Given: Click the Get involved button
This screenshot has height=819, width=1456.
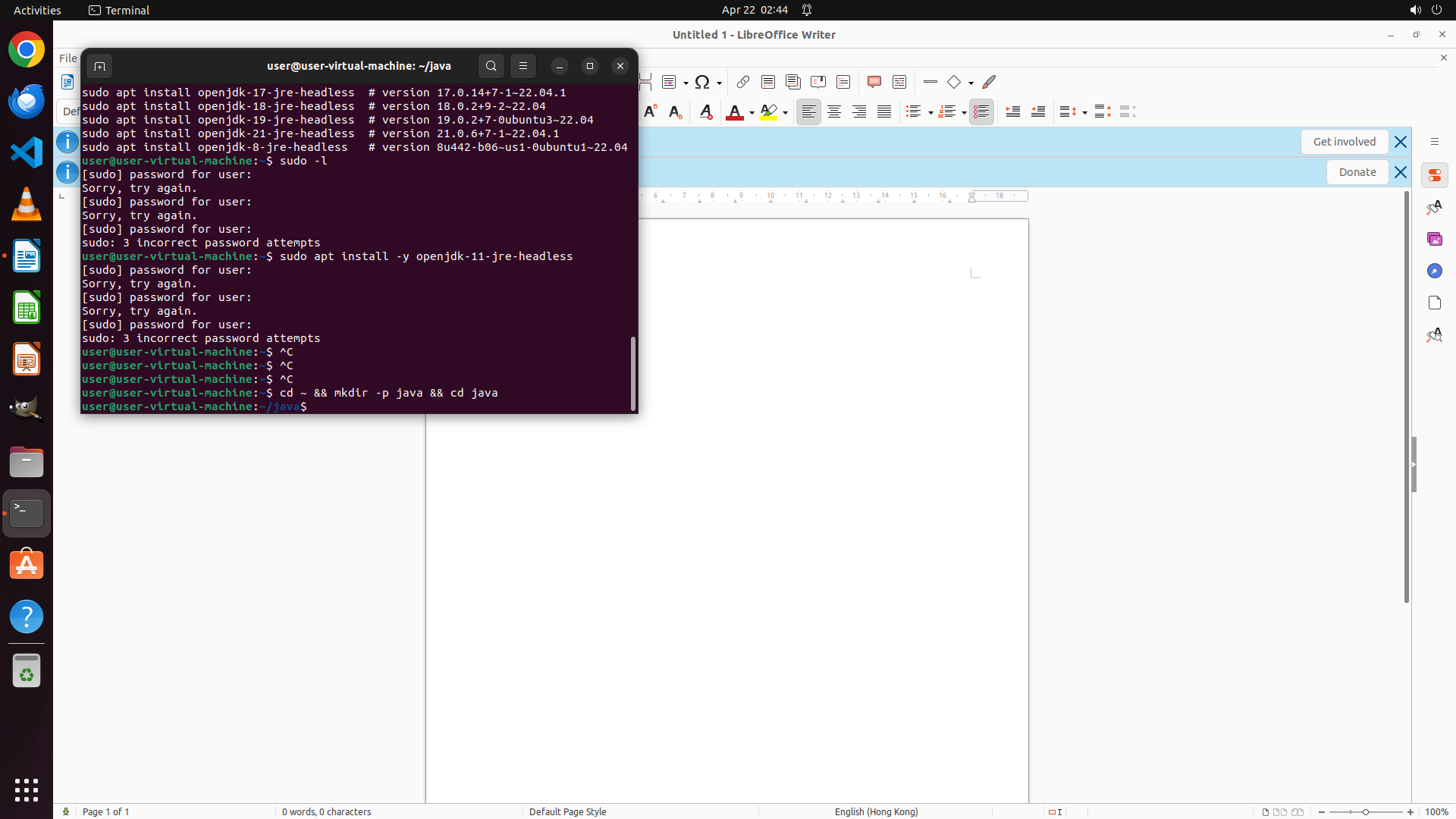Looking at the screenshot, I should coord(1344,142).
